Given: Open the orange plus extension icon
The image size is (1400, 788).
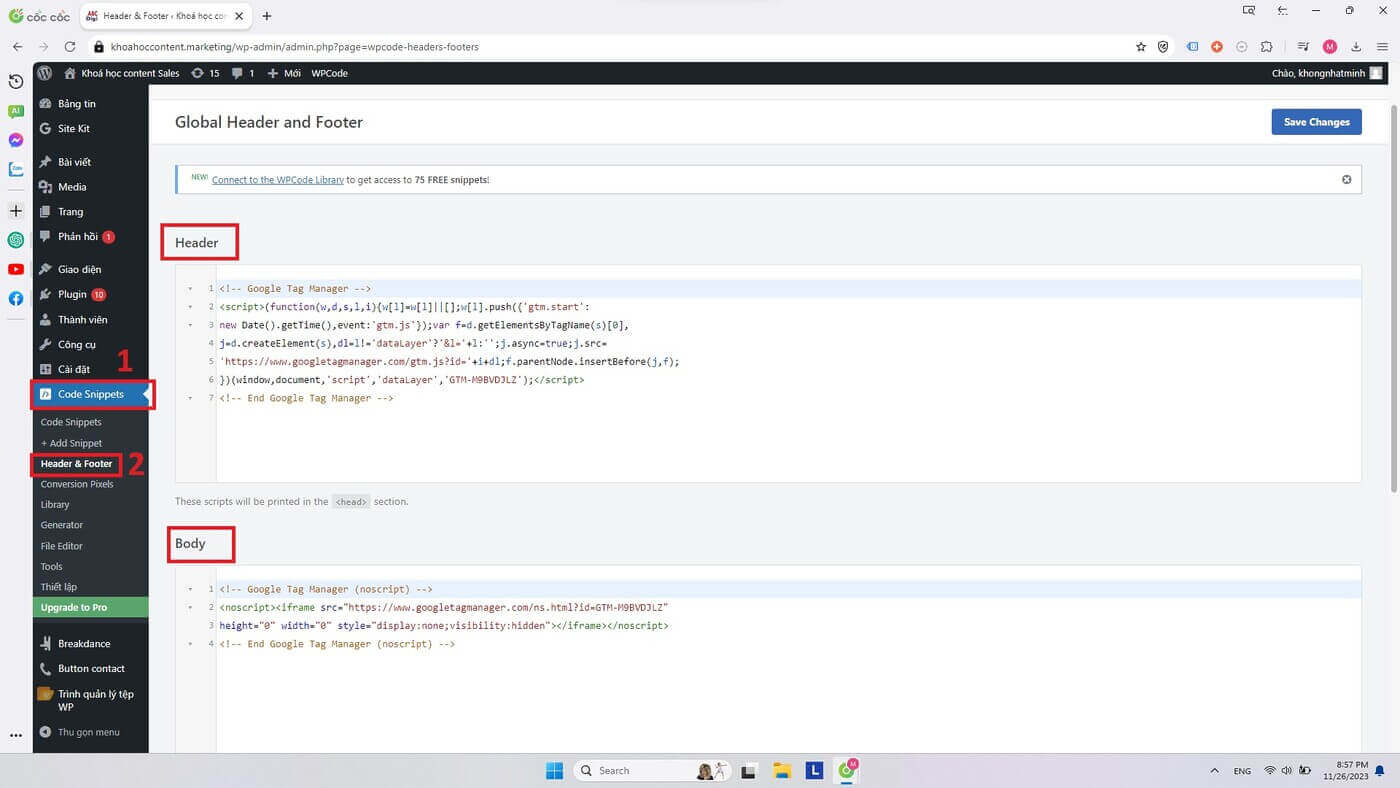Looking at the screenshot, I should (x=1217, y=47).
